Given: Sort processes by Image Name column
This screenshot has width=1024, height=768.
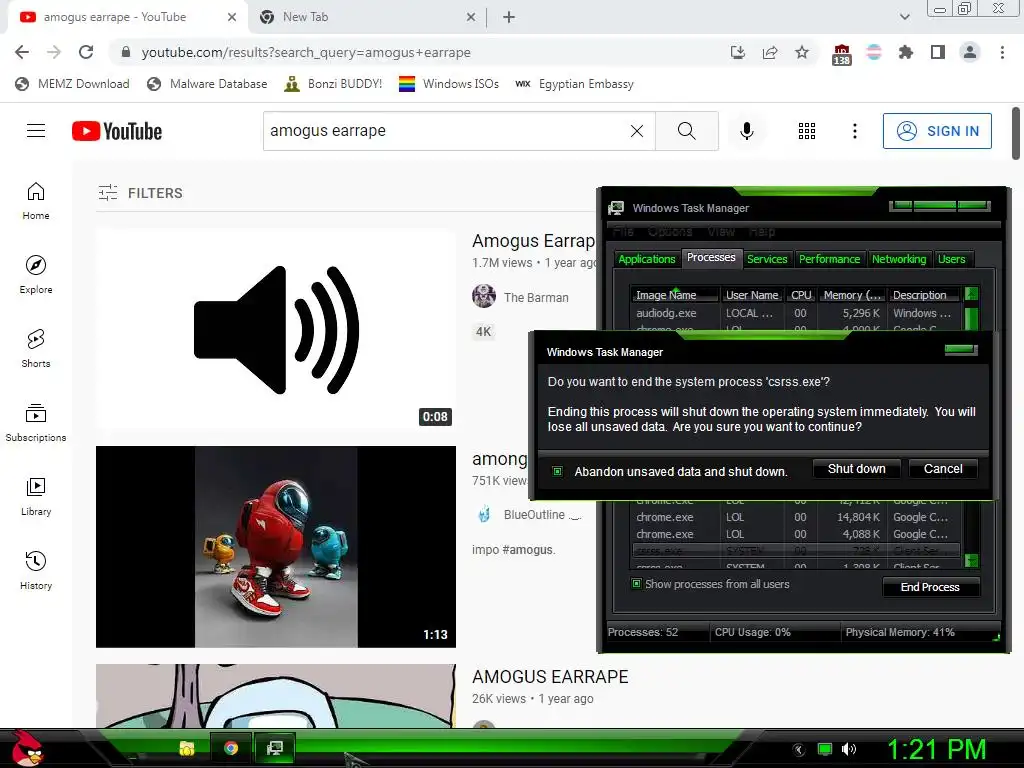Looking at the screenshot, I should tap(675, 295).
